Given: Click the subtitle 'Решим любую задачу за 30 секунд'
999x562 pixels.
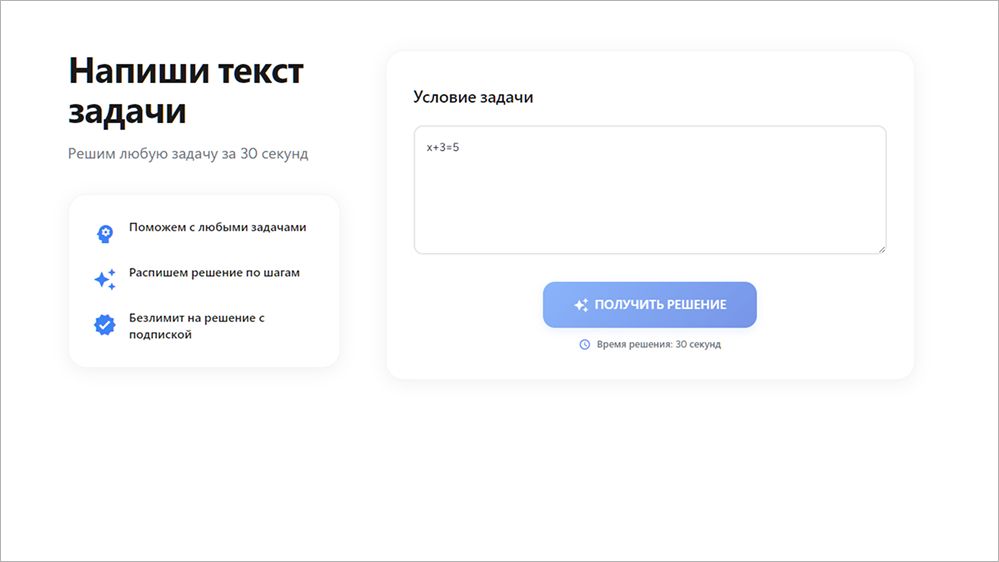Looking at the screenshot, I should click(188, 154).
